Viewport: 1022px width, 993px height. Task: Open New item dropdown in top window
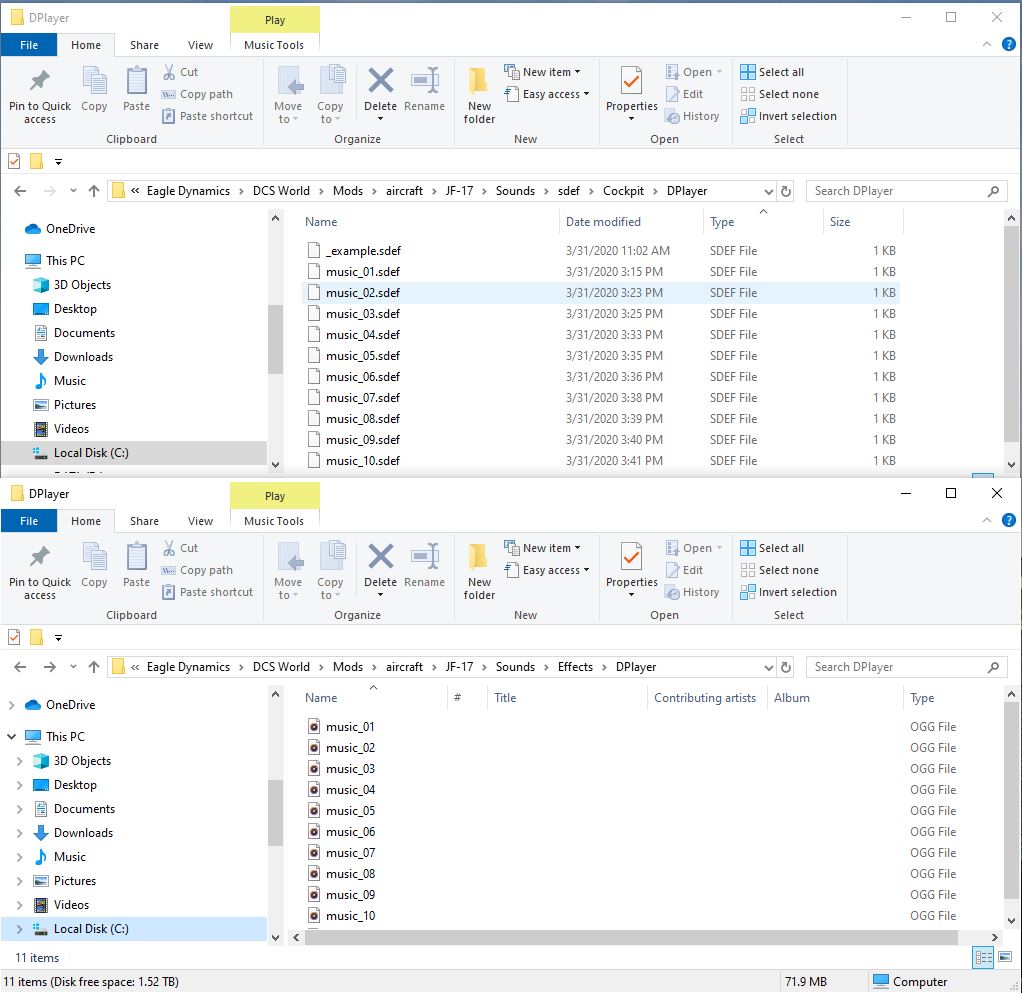pos(542,72)
